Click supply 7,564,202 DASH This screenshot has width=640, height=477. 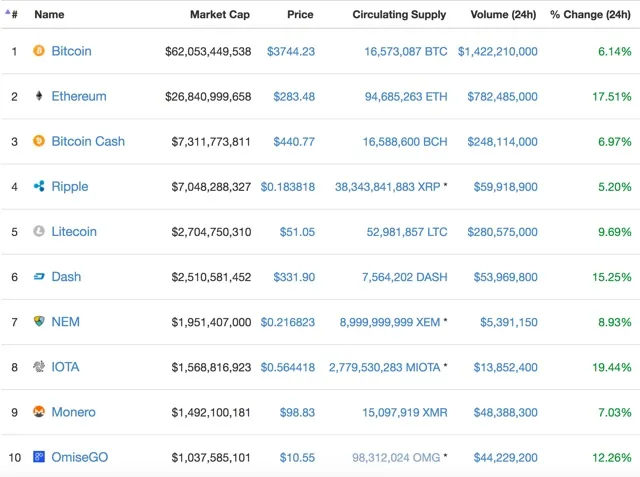pos(404,277)
